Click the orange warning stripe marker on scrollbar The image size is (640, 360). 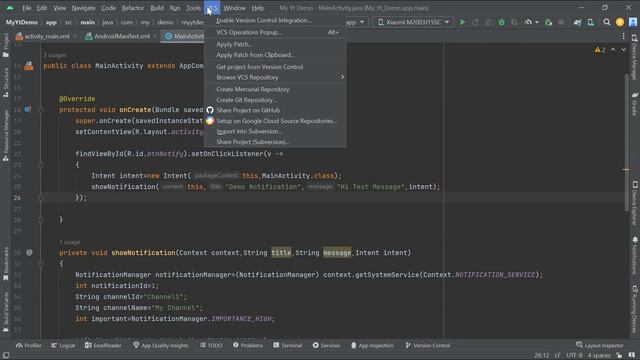[x=626, y=169]
